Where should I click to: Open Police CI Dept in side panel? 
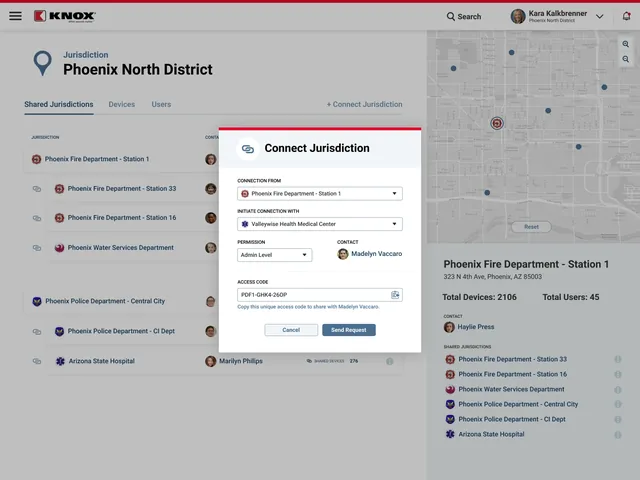click(512, 420)
